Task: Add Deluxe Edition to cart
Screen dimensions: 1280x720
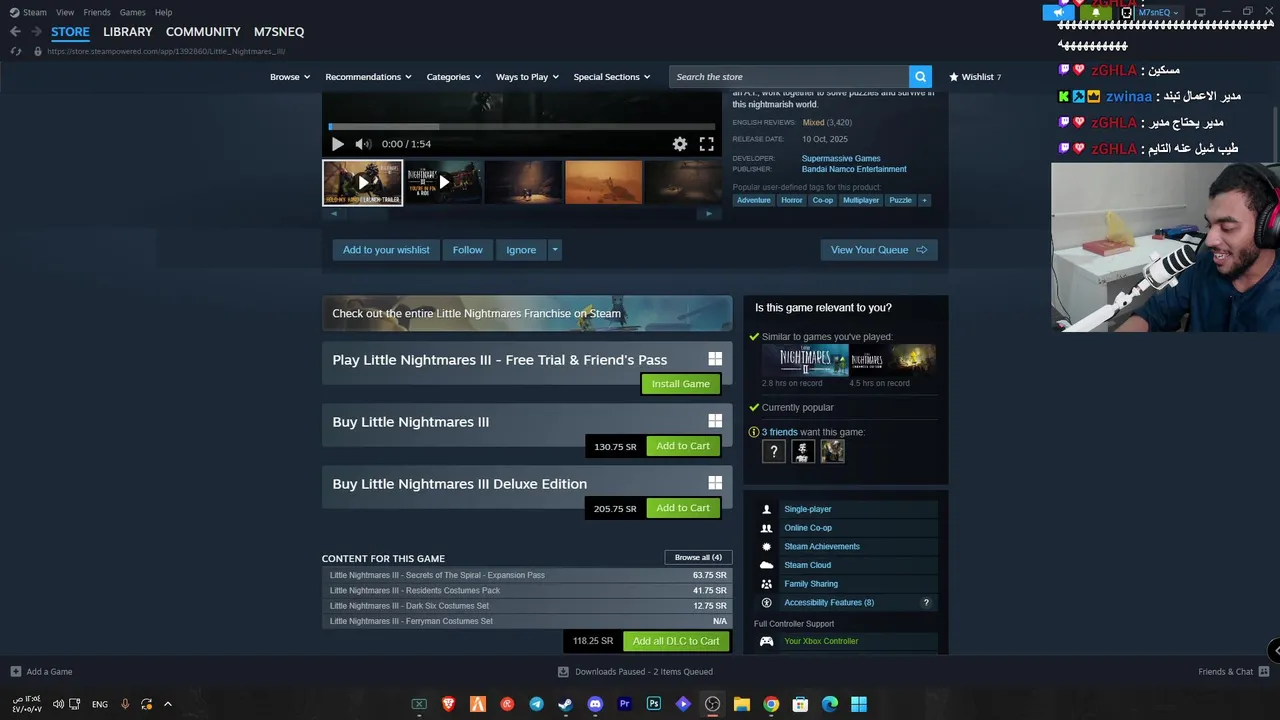Action: [683, 508]
